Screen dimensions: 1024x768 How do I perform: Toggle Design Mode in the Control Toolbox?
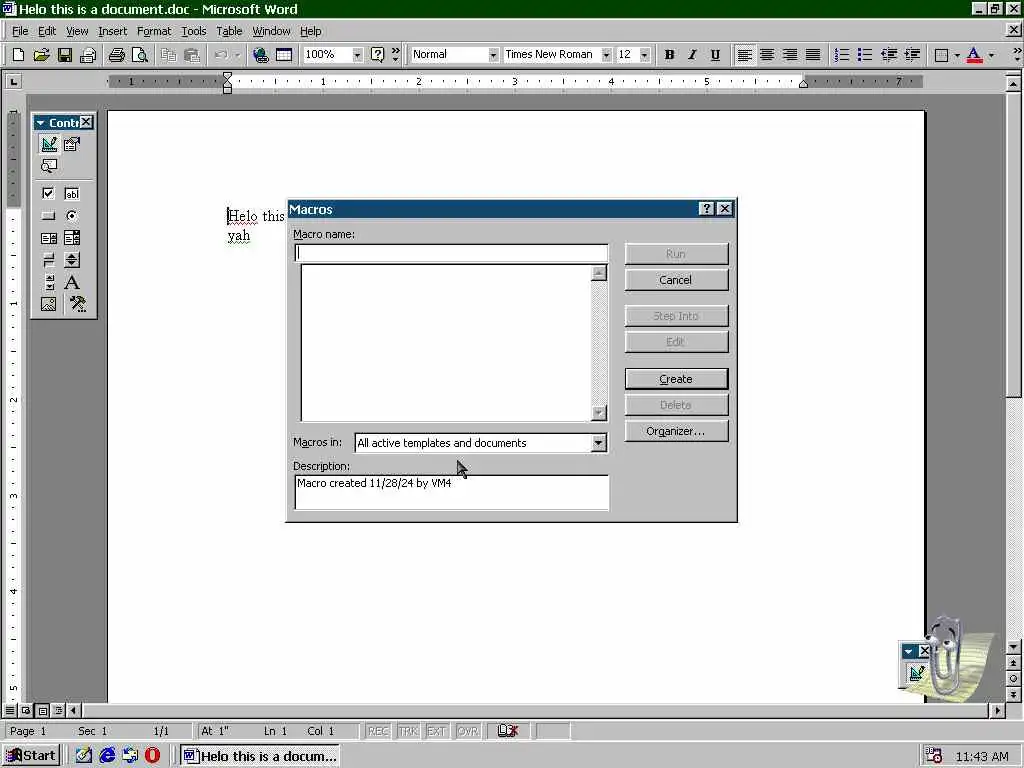click(x=48, y=144)
